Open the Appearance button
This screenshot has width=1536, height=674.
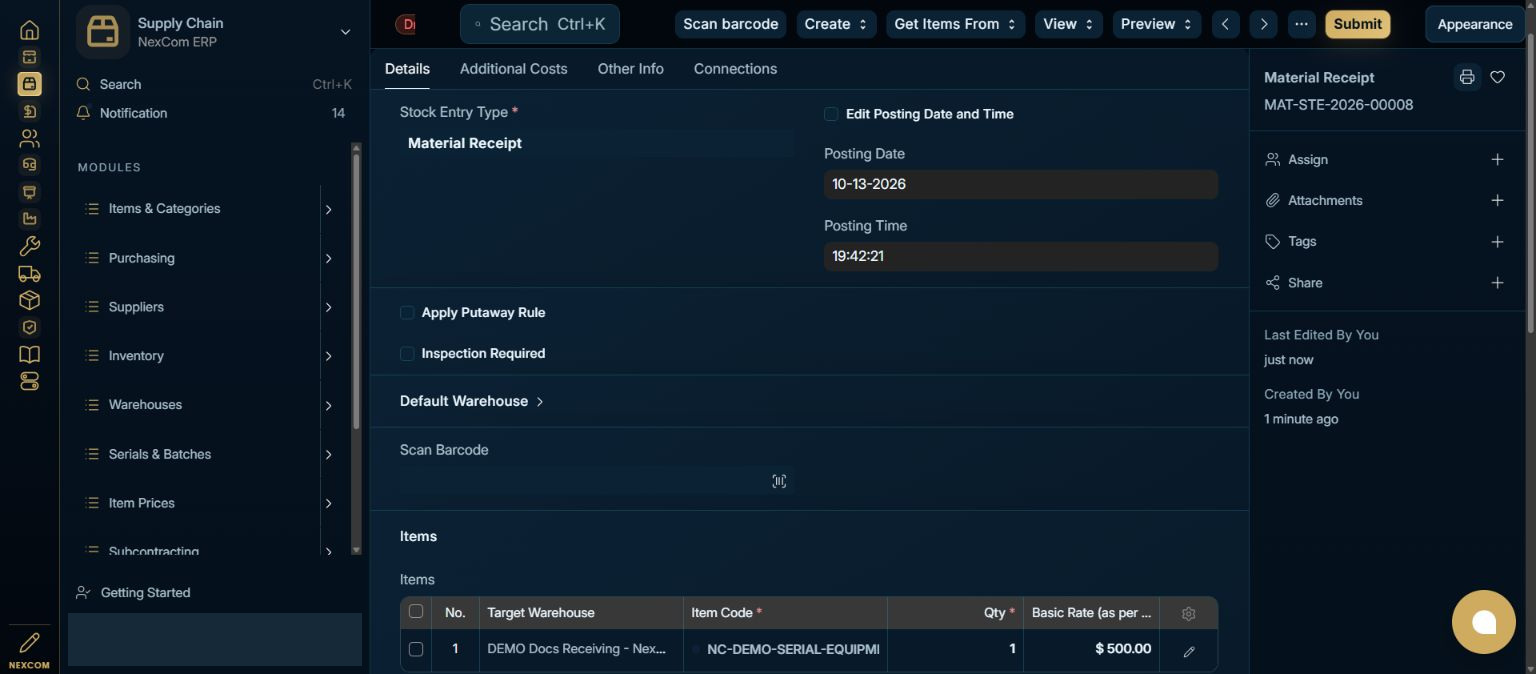point(1474,24)
